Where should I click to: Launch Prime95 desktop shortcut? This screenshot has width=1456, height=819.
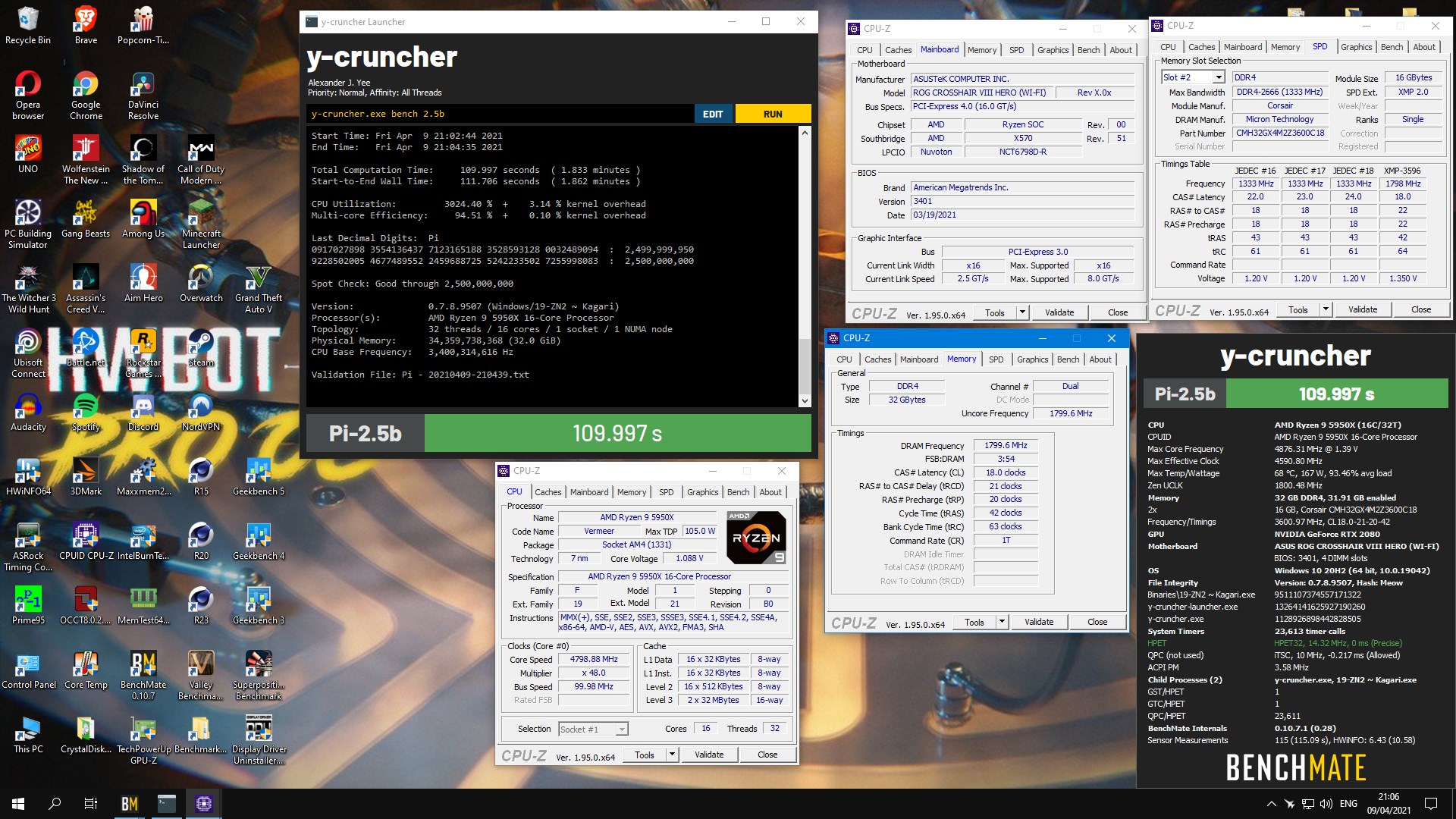tap(28, 605)
